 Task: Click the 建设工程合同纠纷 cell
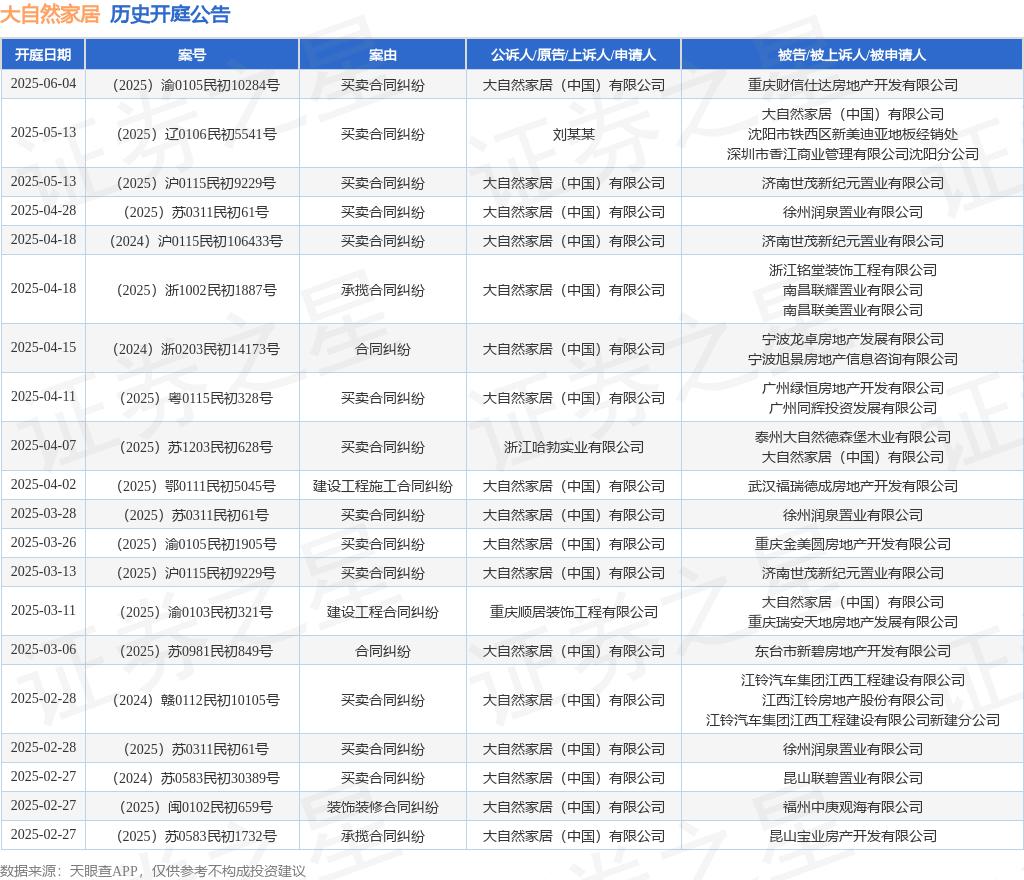[x=383, y=612]
